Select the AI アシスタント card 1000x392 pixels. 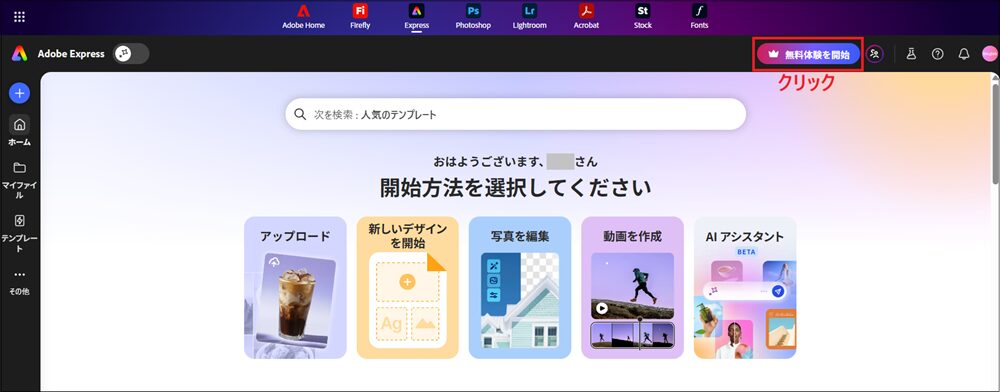point(745,287)
